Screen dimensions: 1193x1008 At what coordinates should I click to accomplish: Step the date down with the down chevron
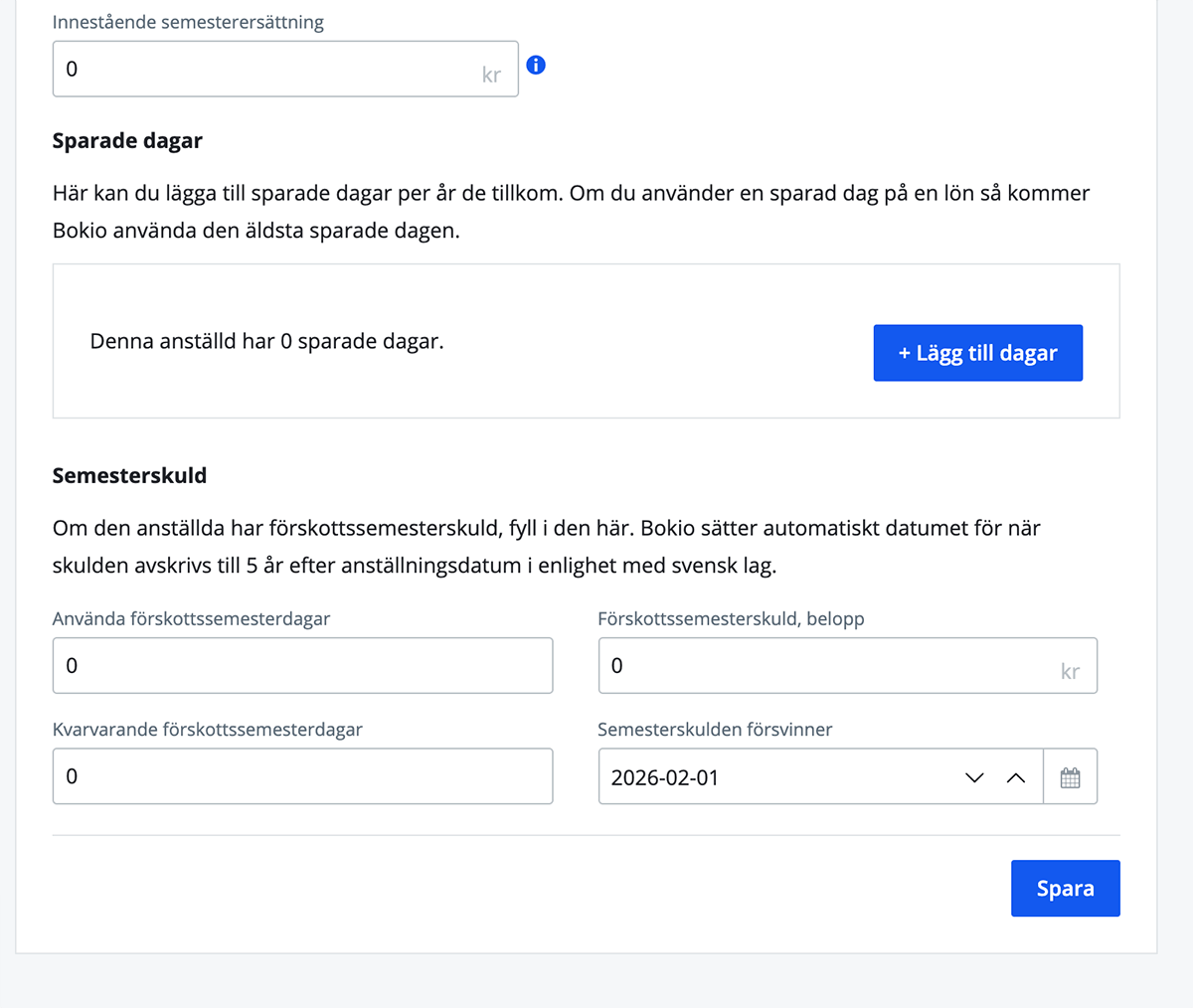[x=973, y=777]
